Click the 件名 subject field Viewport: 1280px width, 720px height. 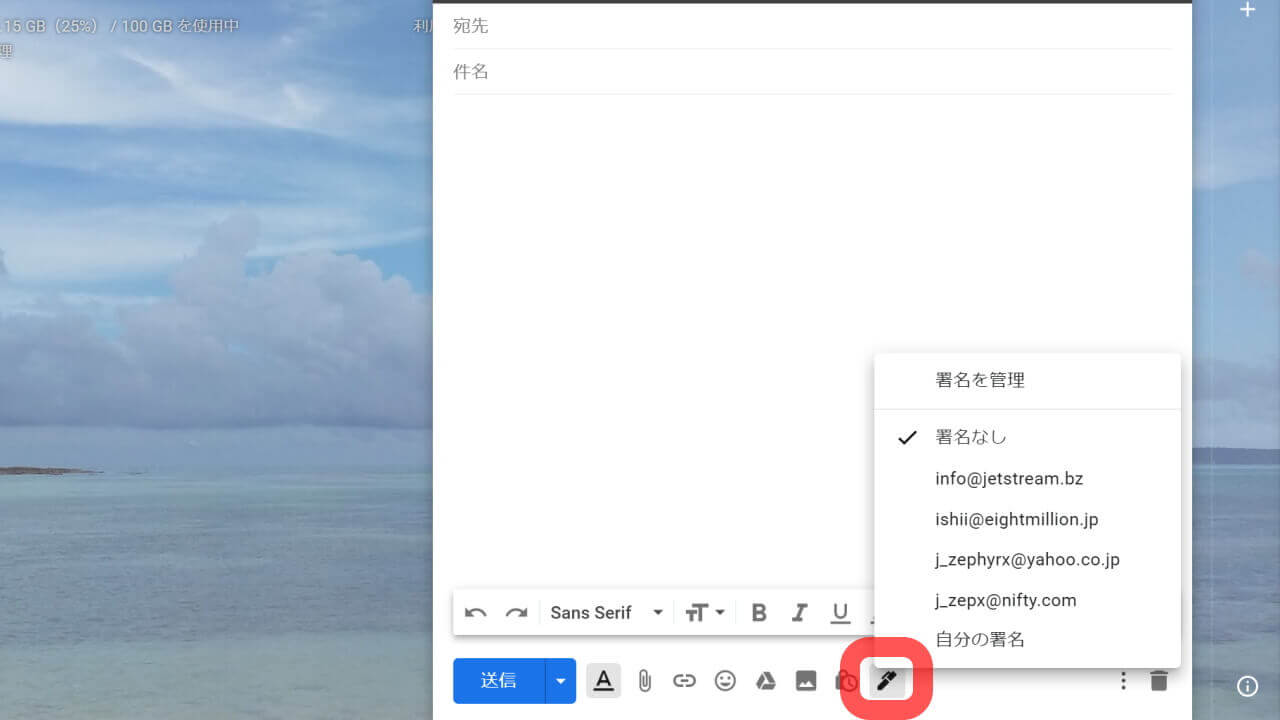click(812, 72)
